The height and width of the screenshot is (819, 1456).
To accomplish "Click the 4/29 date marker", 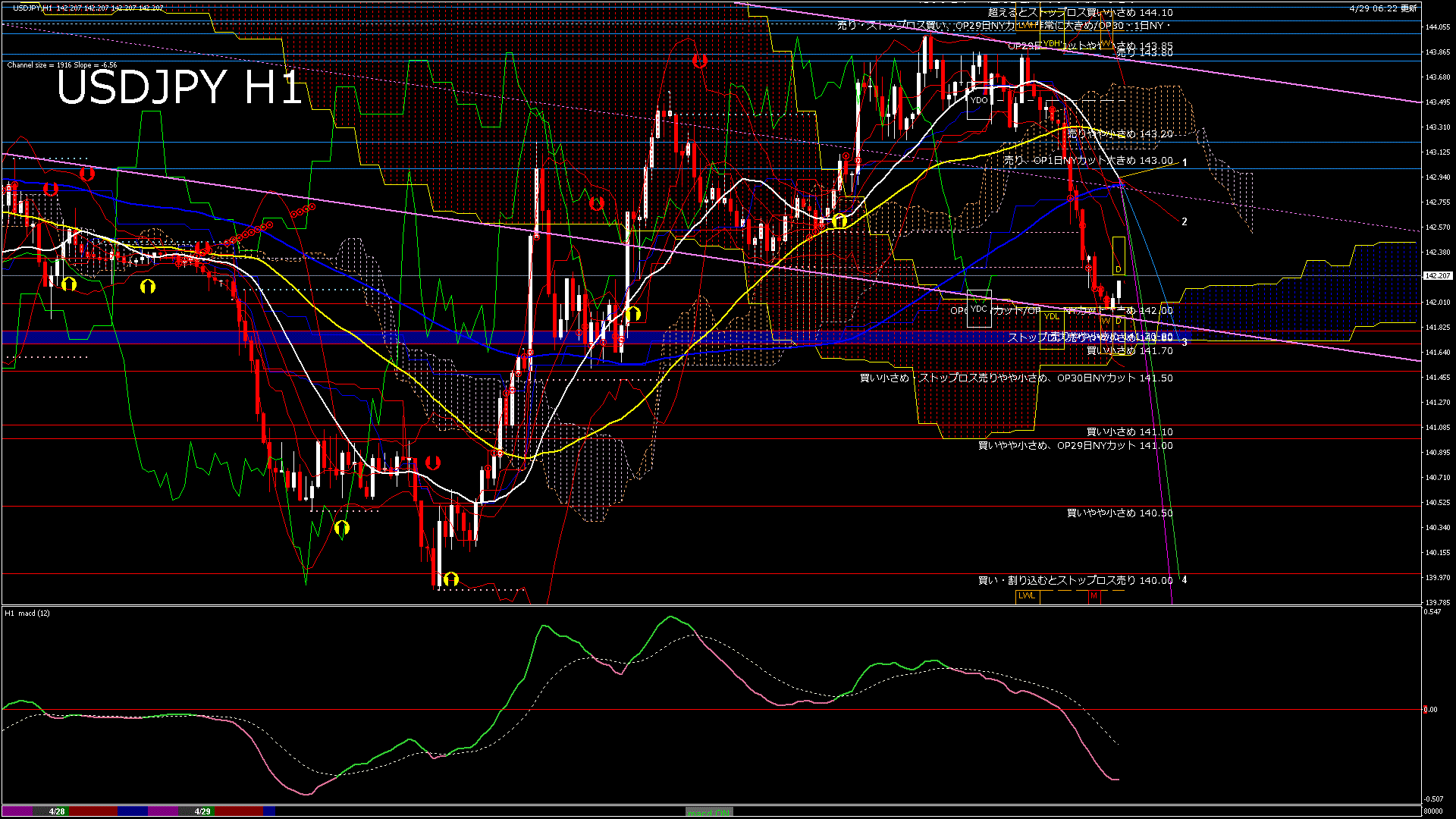I will [202, 811].
